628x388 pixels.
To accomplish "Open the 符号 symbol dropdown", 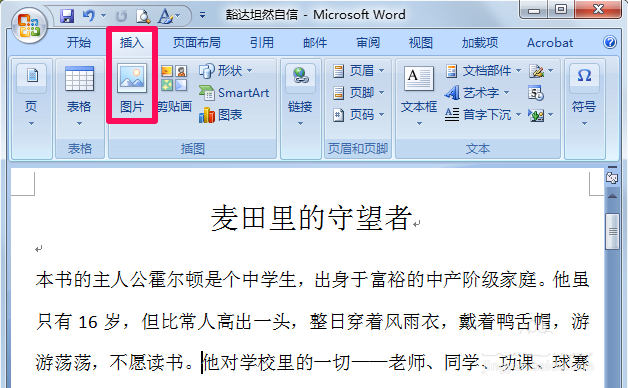I will 584,95.
